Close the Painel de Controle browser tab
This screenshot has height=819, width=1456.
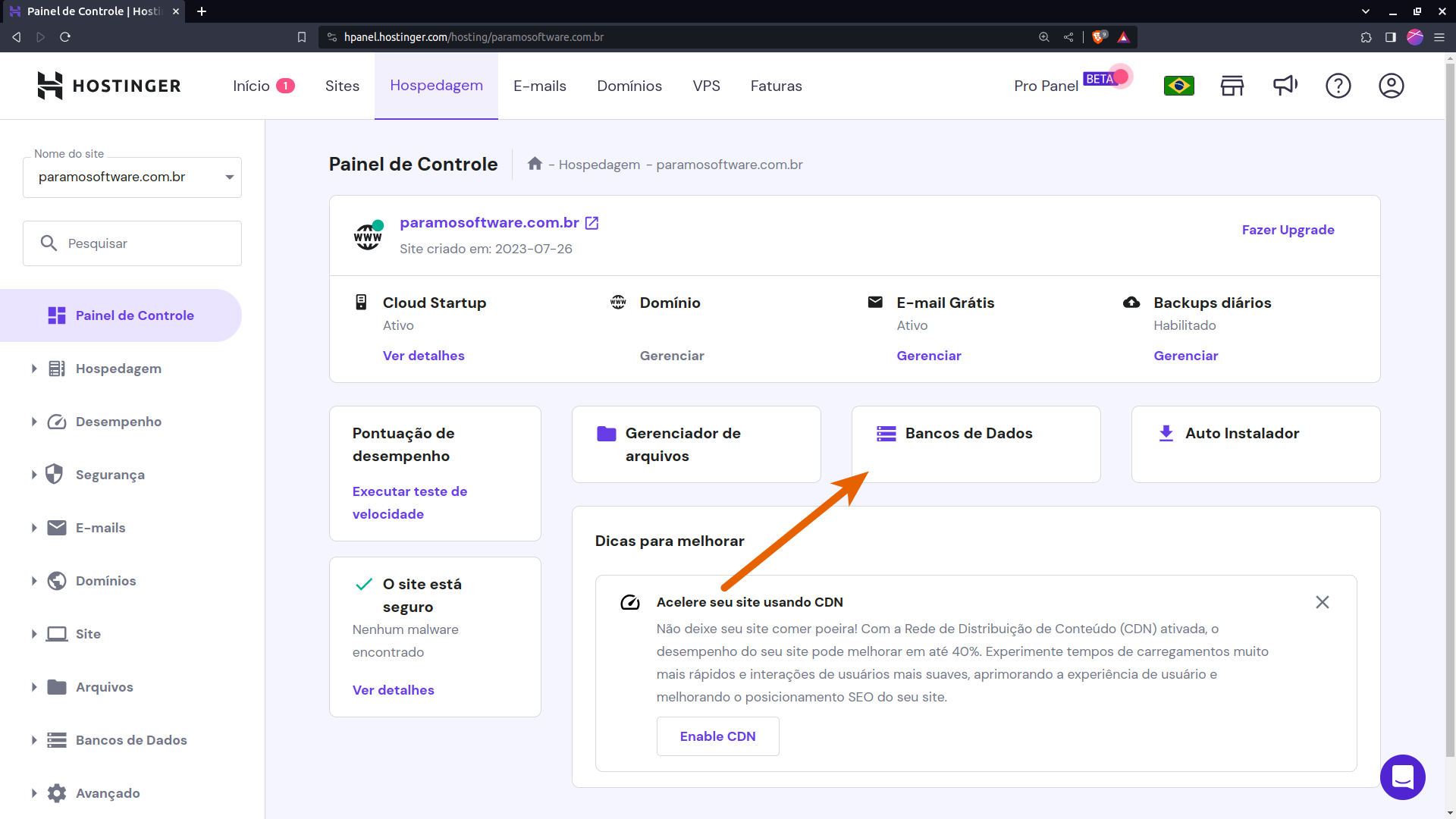176,11
